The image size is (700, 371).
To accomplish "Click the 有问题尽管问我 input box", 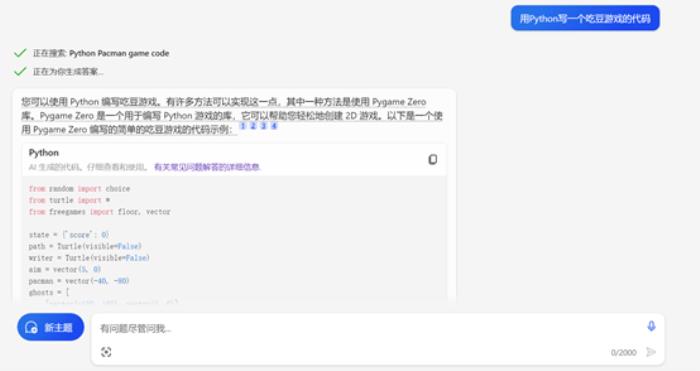I will coord(366,329).
